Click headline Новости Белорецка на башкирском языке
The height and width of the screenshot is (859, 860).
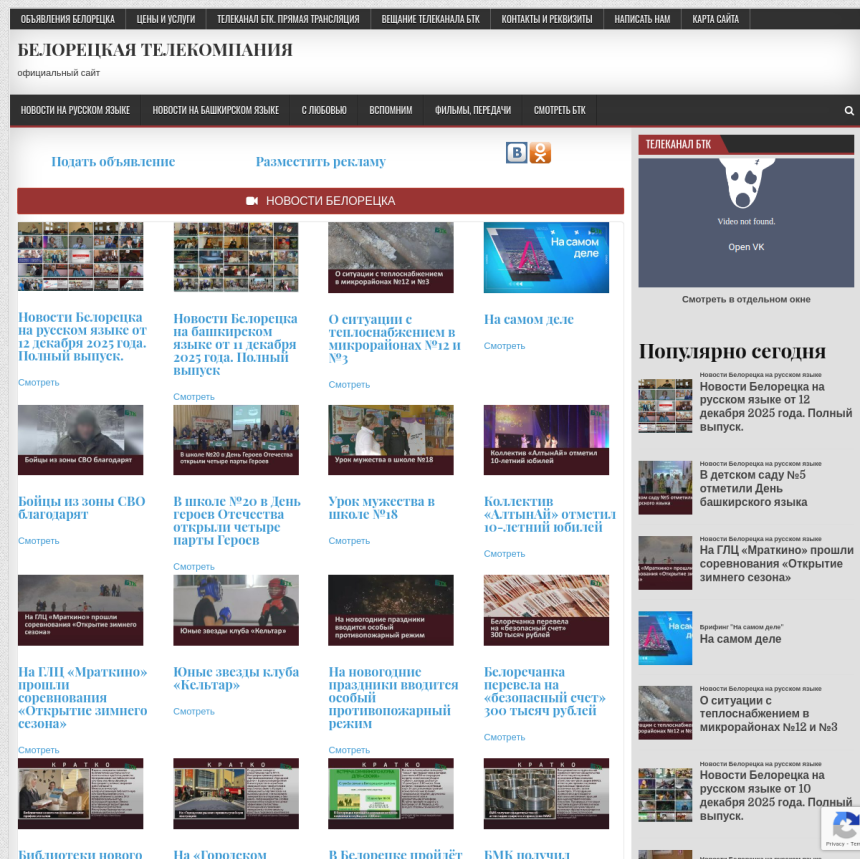(x=235, y=344)
